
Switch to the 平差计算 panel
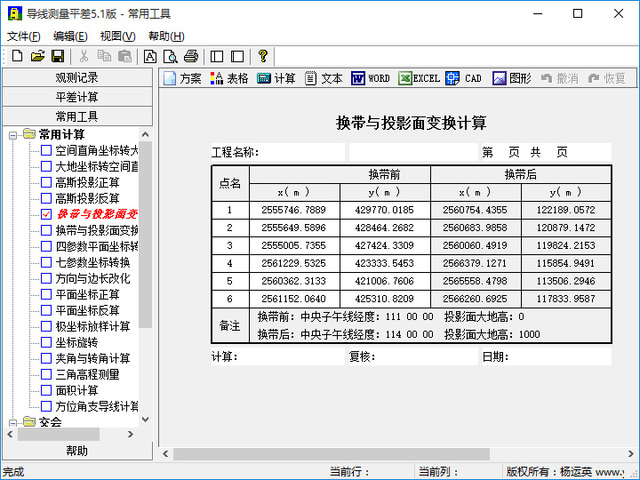78,97
